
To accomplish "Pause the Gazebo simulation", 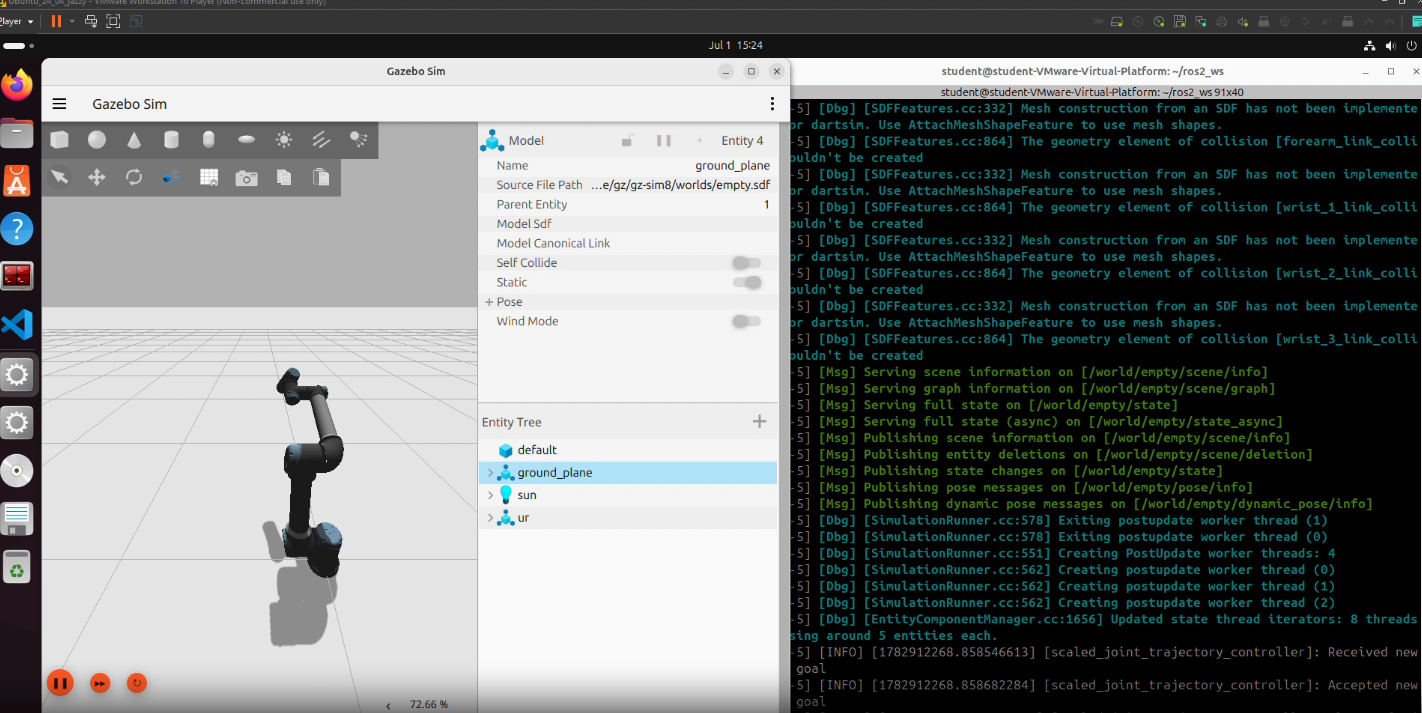I will [x=60, y=683].
